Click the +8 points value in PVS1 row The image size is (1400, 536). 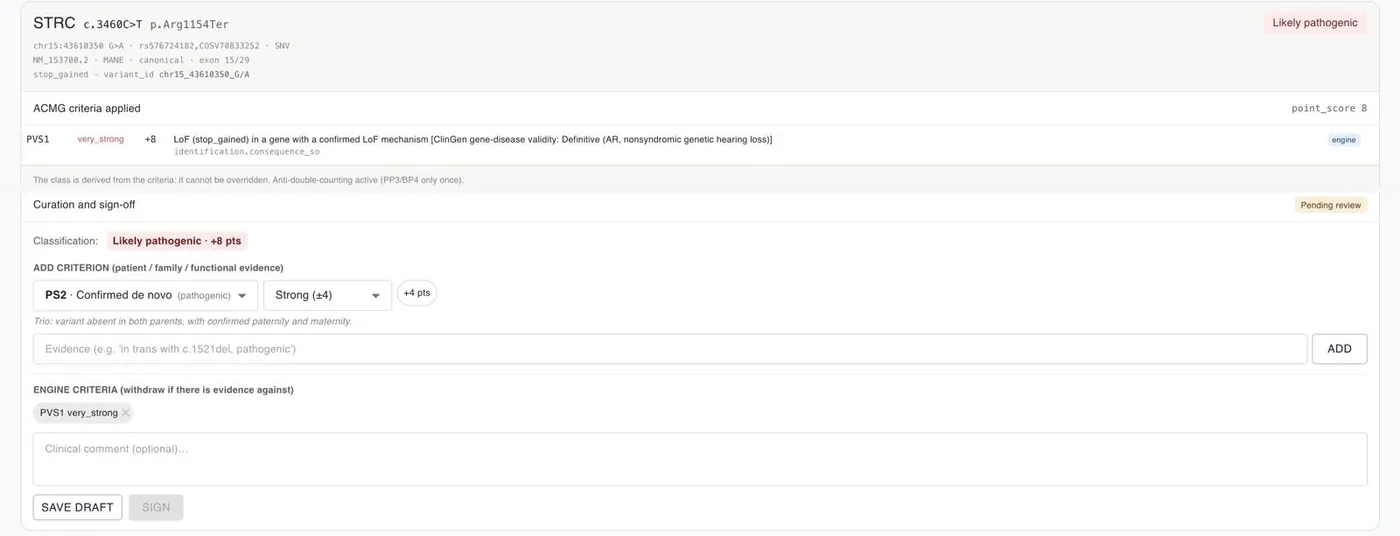click(x=150, y=139)
